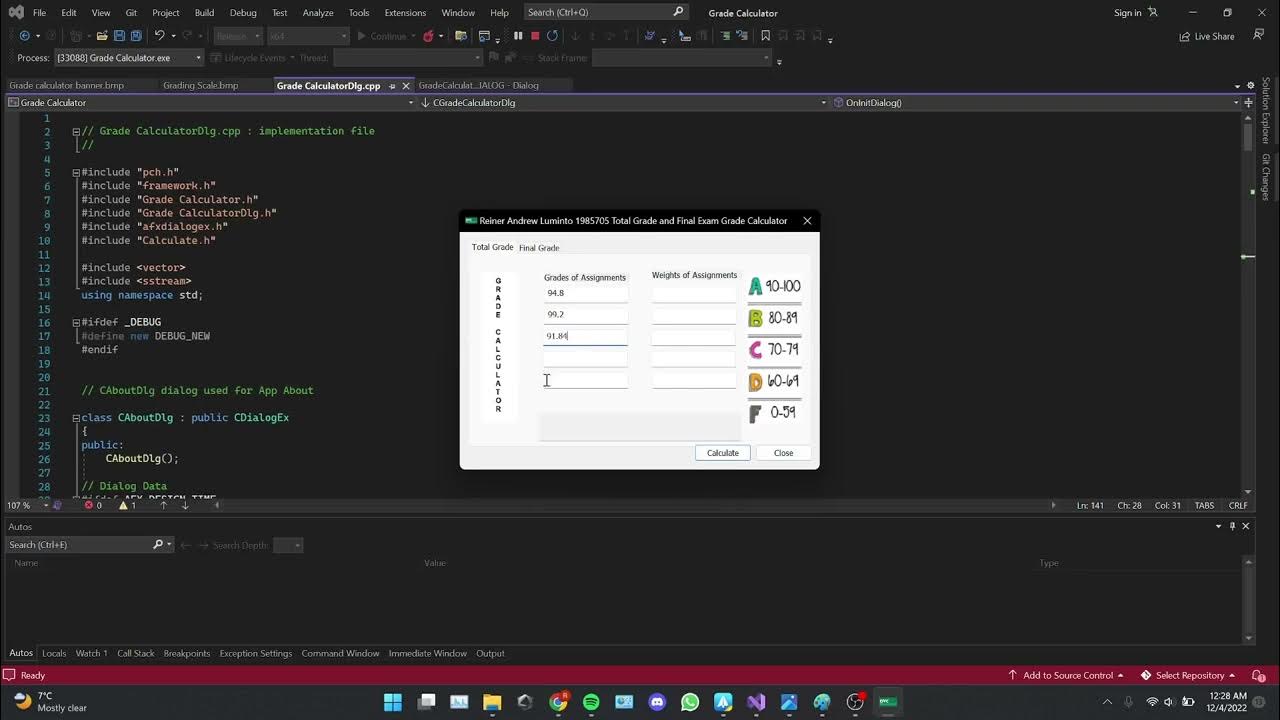Stop debugging with the red square icon

point(535,36)
